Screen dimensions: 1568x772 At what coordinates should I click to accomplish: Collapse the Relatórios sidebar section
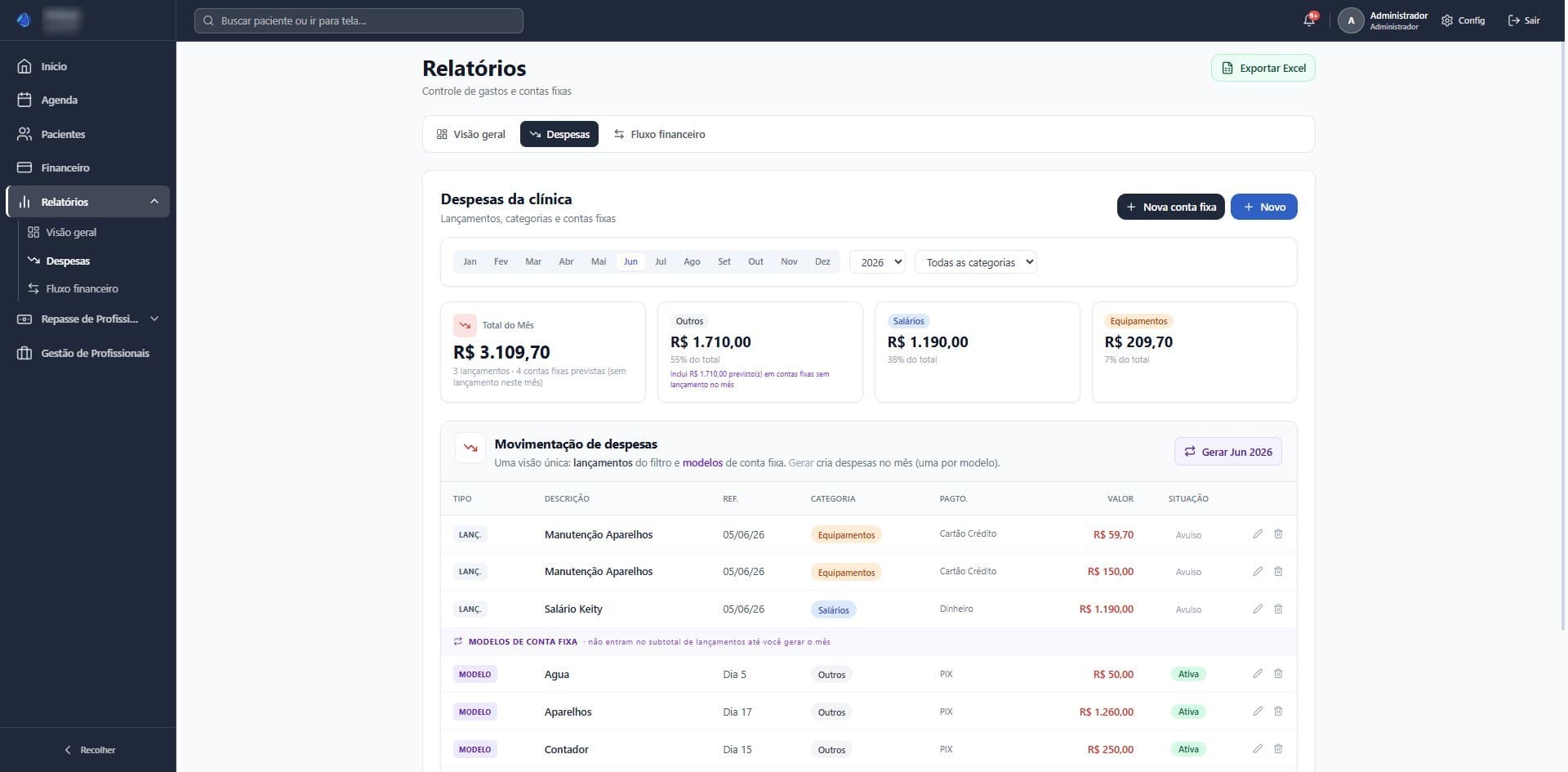pyautogui.click(x=154, y=202)
